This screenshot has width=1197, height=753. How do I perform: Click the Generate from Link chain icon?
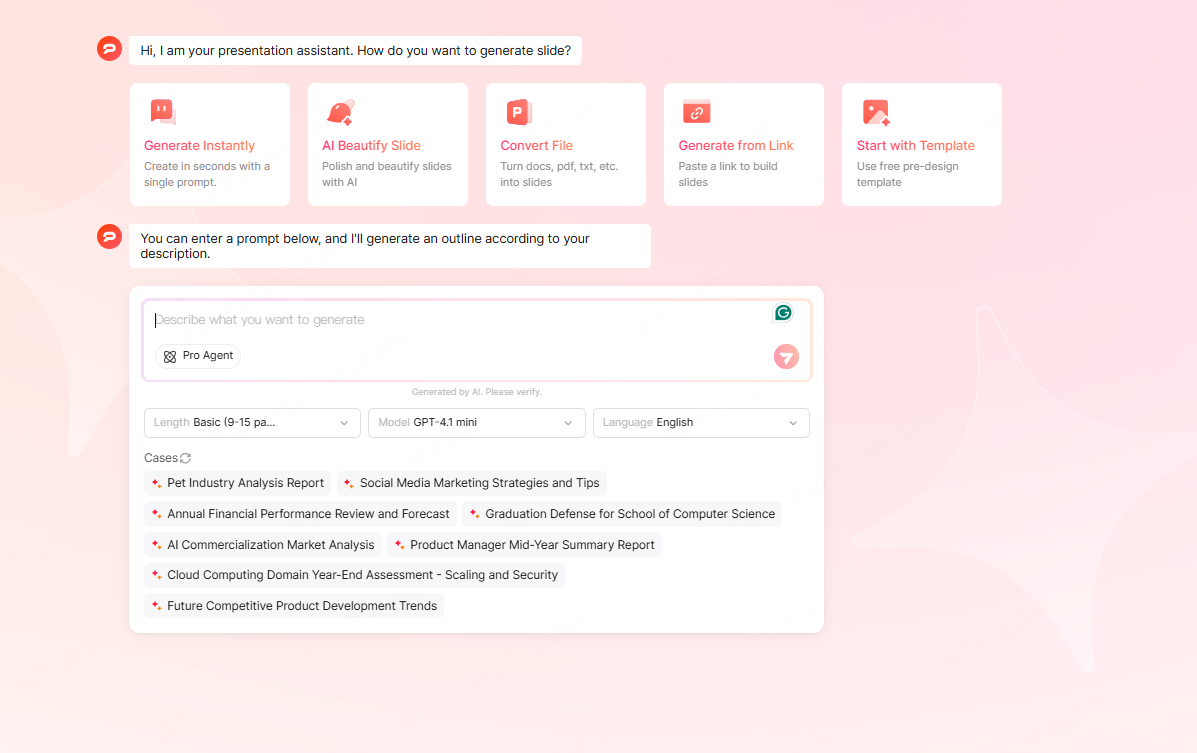[695, 111]
